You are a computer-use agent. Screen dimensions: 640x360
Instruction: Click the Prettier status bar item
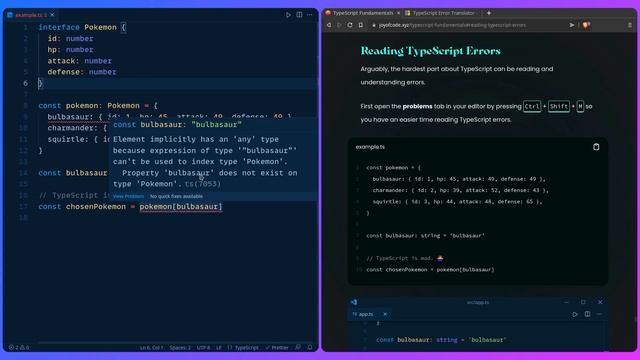[277, 348]
